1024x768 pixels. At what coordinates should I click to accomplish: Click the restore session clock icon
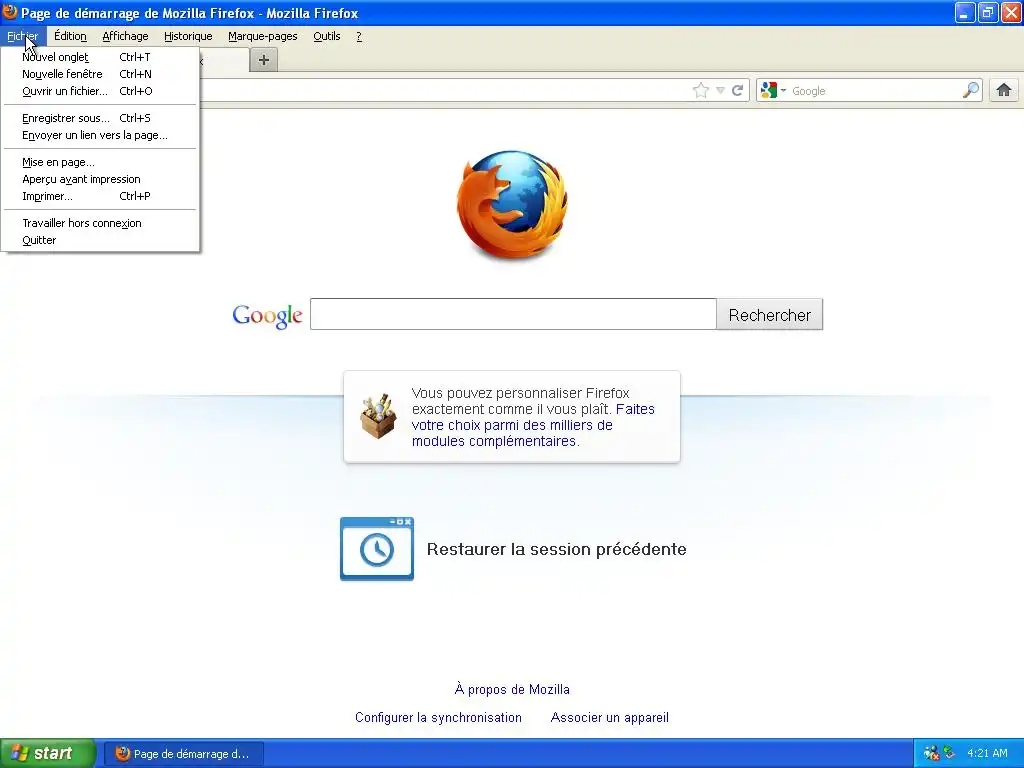[x=377, y=549]
